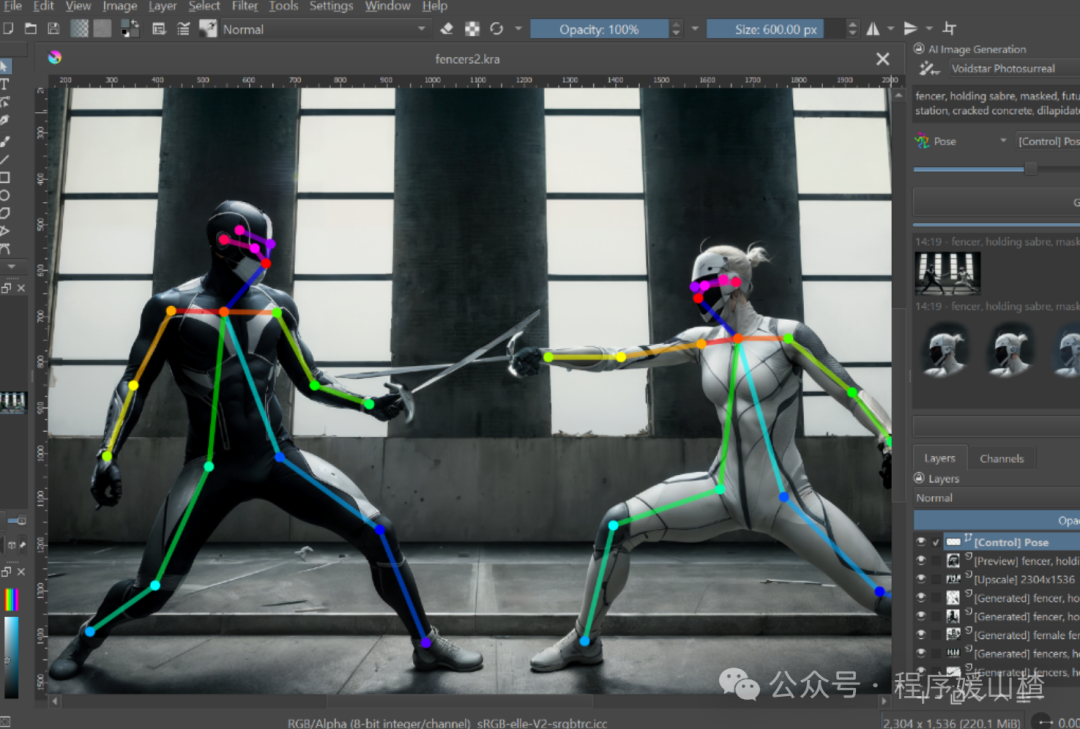Screen dimensions: 1080x729
Task: Create a new document from the toolbar
Action: pos(8,29)
